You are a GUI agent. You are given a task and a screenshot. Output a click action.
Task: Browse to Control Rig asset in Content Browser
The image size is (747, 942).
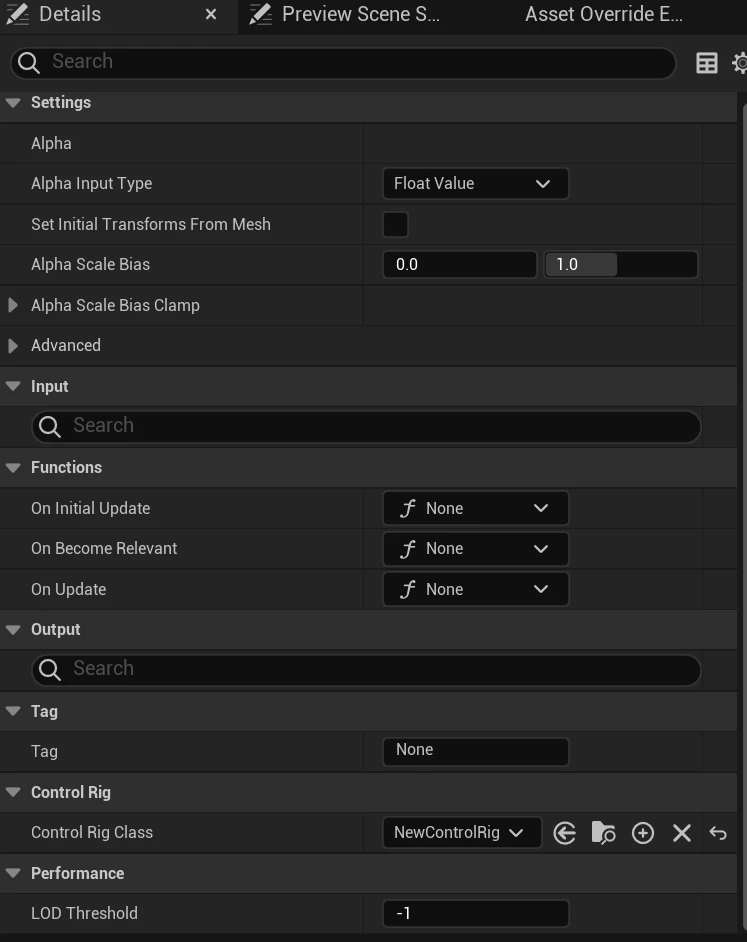[x=603, y=833]
